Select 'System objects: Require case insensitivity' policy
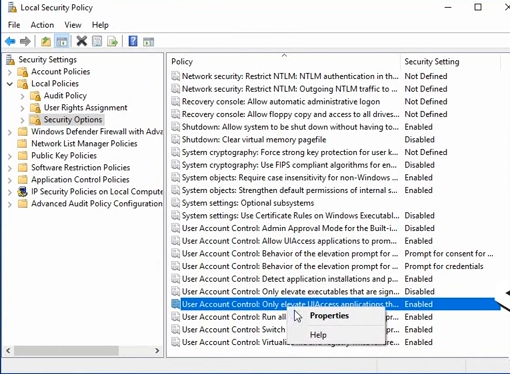The height and width of the screenshot is (374, 510). [290, 178]
